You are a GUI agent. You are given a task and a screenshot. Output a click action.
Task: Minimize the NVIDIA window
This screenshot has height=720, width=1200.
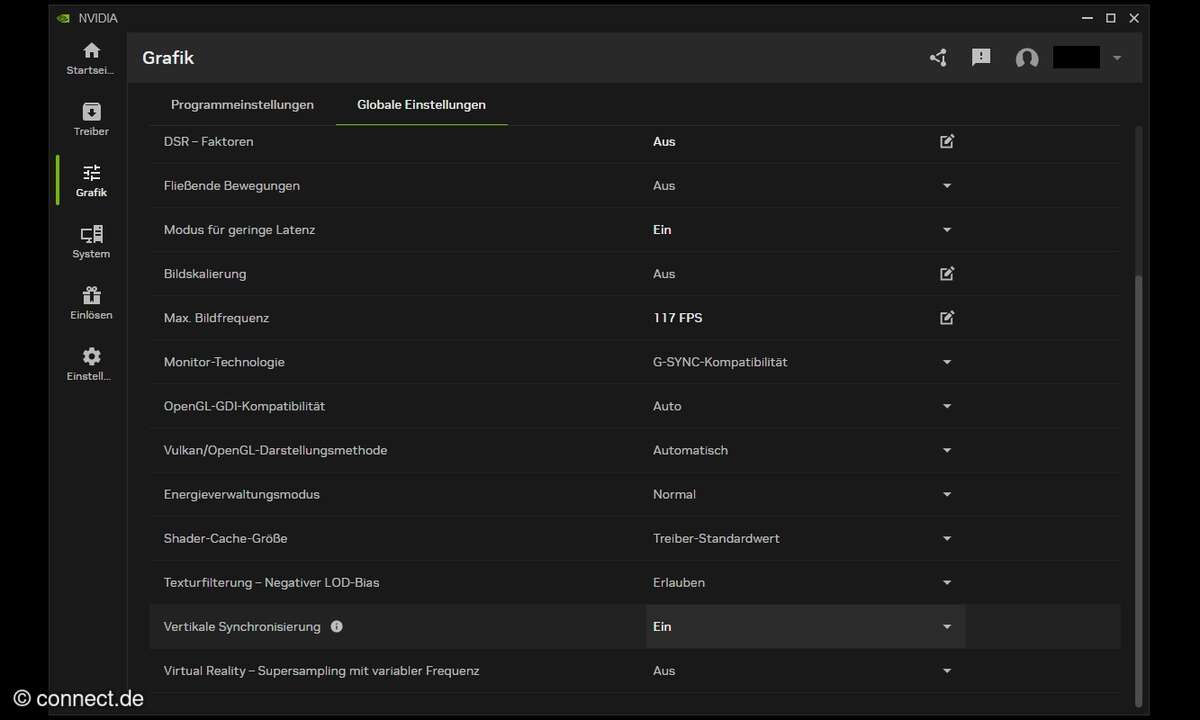pos(1087,18)
